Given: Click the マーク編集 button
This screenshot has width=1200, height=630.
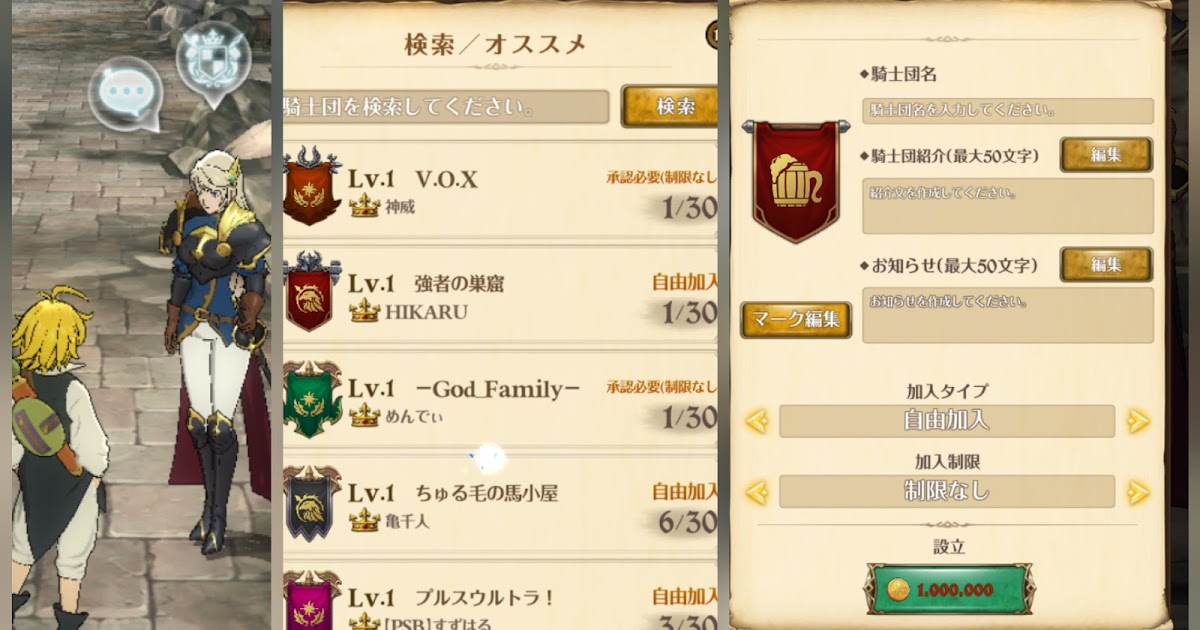Looking at the screenshot, I should [796, 320].
